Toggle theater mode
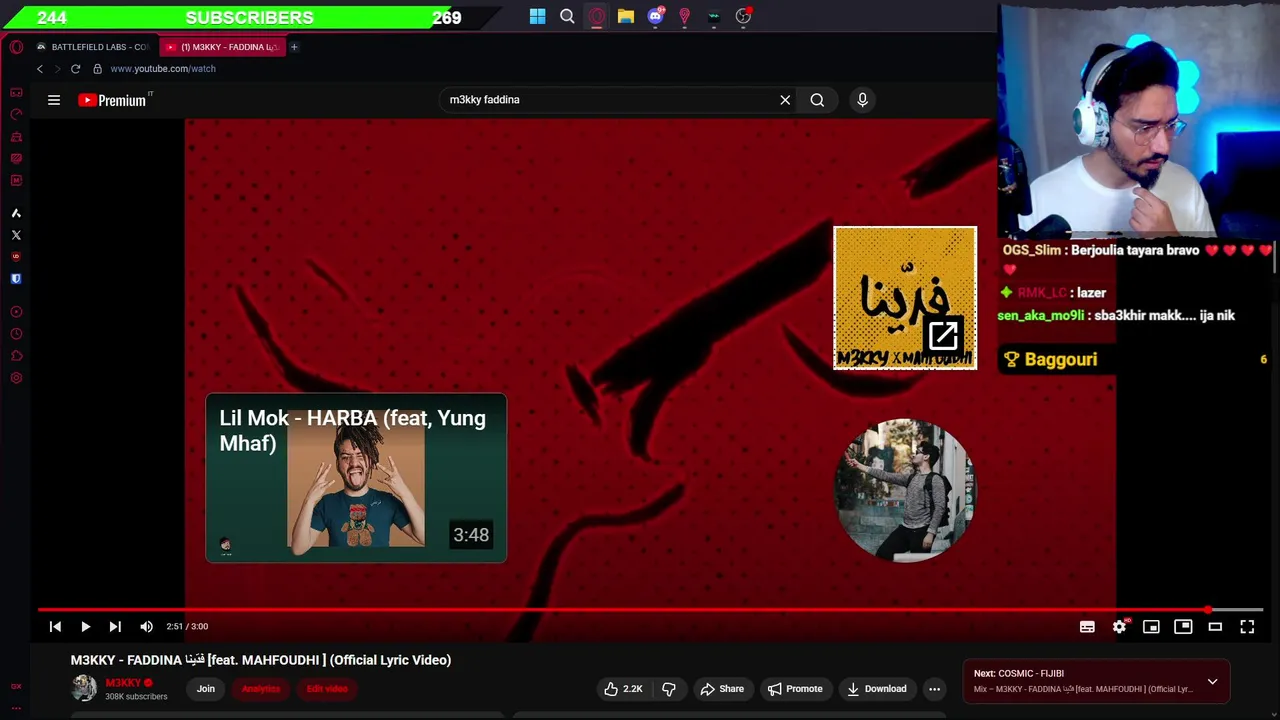This screenshot has height=720, width=1280. pyautogui.click(x=1215, y=627)
